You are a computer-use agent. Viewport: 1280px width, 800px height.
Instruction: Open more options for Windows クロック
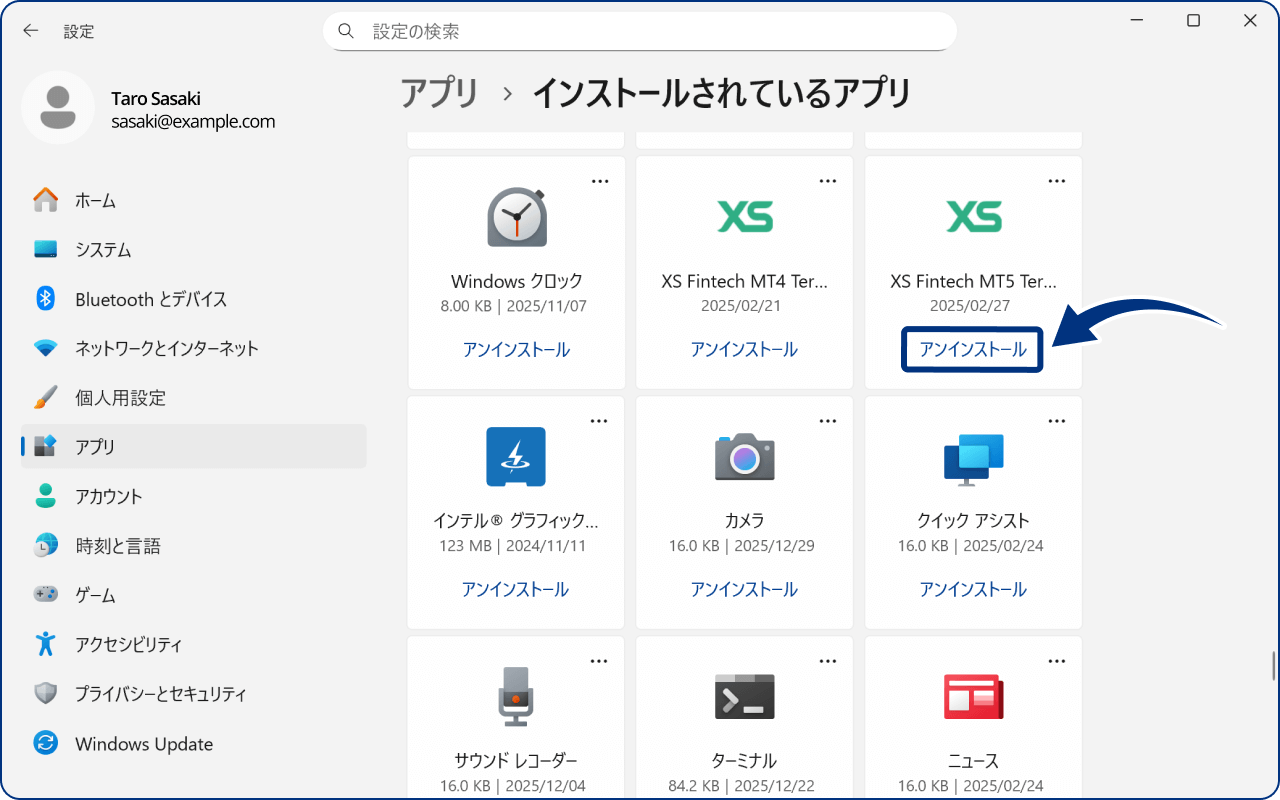(x=600, y=181)
